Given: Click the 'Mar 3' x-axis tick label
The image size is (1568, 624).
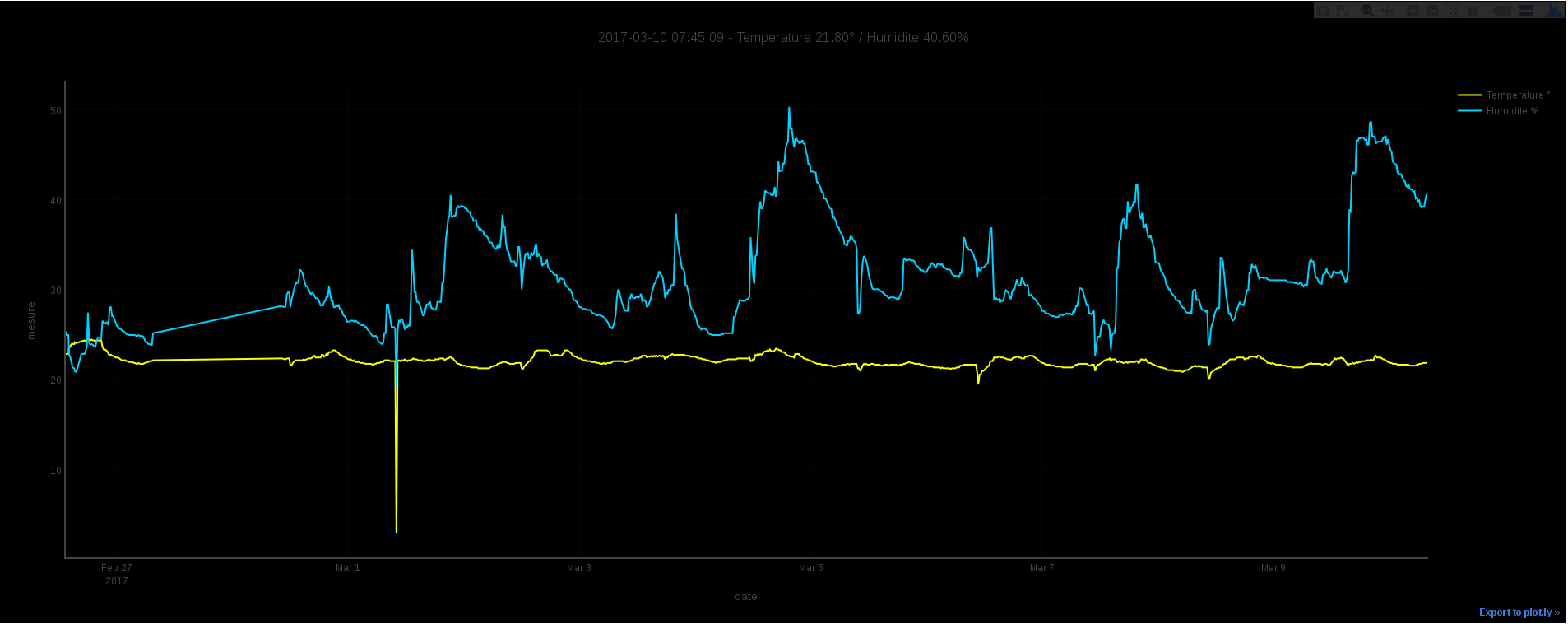Looking at the screenshot, I should (x=579, y=568).
